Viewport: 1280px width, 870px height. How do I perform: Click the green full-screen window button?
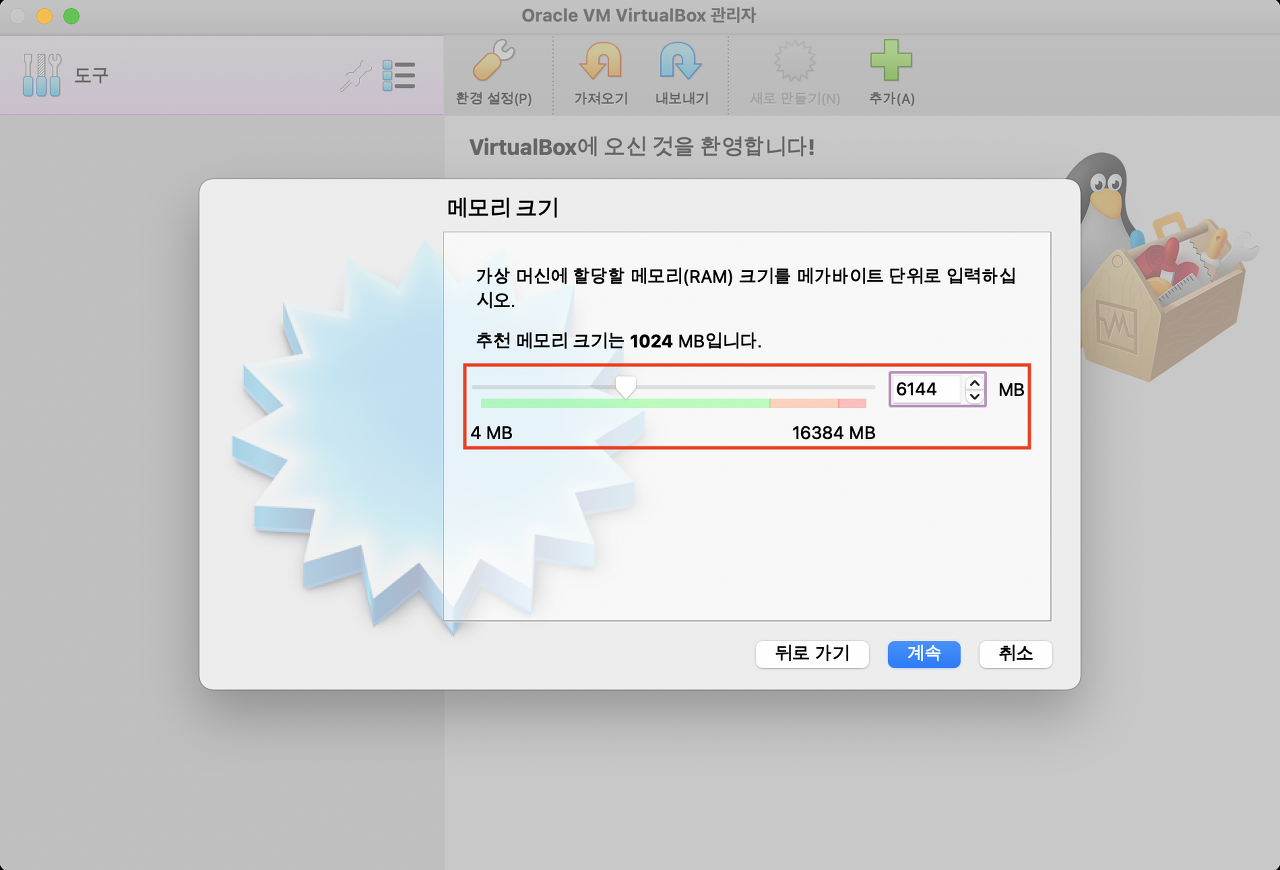point(70,16)
